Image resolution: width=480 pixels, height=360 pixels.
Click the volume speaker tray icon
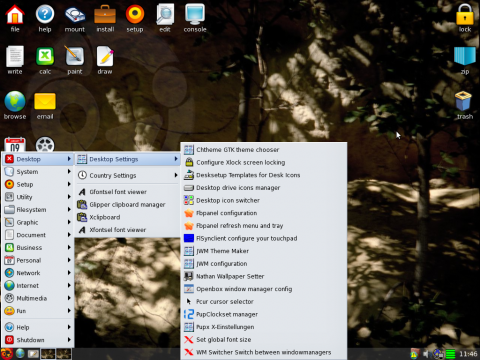pos(426,354)
